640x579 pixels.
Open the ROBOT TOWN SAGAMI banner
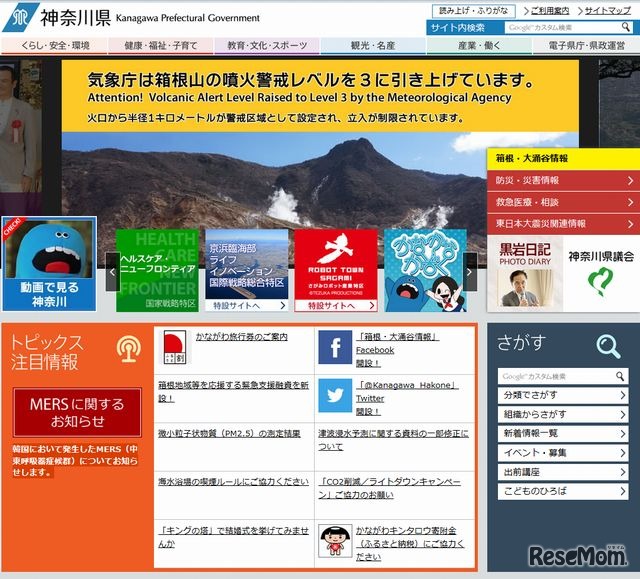coord(336,271)
